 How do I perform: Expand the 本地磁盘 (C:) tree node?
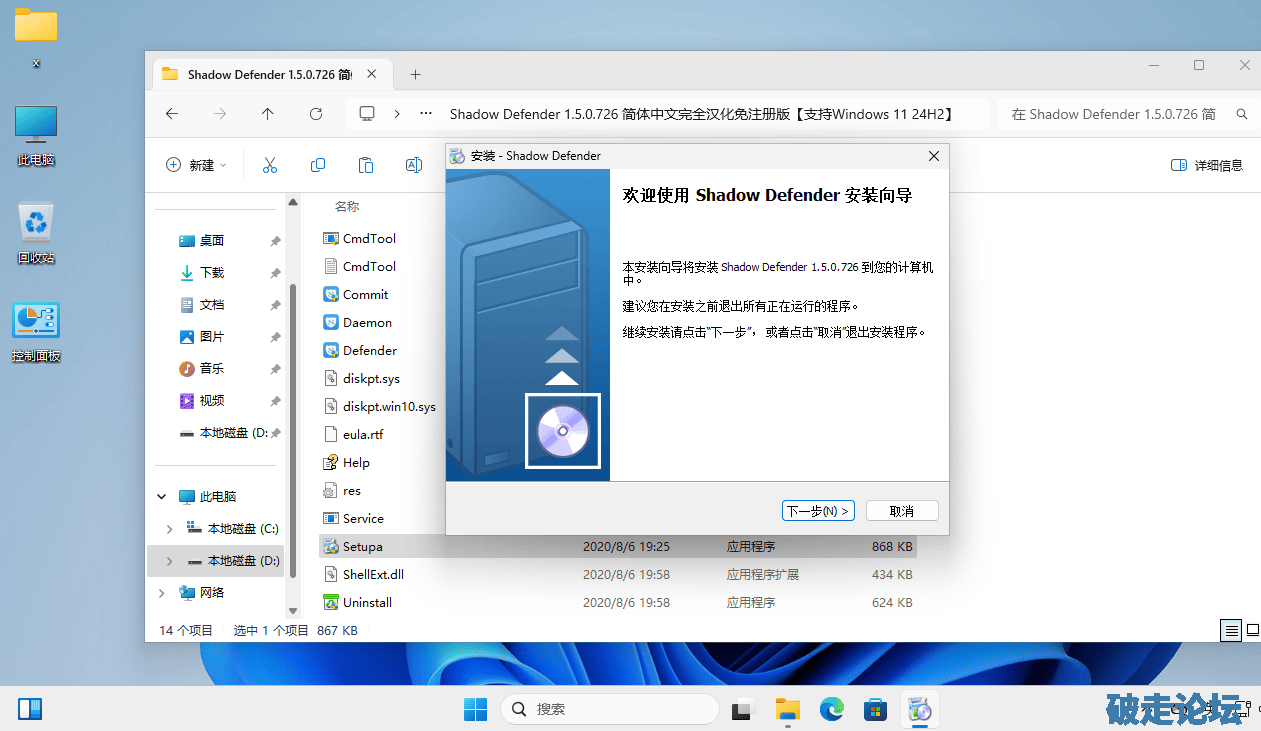[x=169, y=529]
